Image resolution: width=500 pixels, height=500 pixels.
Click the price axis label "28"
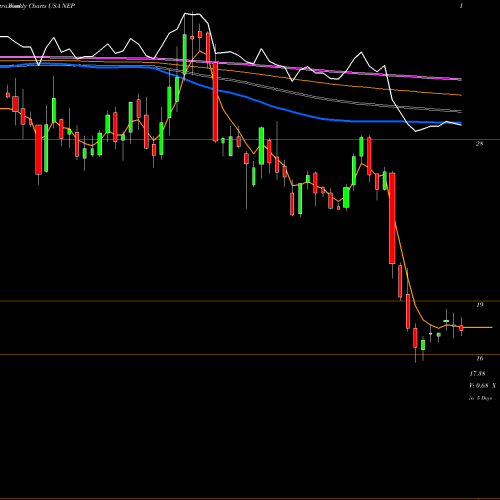pos(479,144)
